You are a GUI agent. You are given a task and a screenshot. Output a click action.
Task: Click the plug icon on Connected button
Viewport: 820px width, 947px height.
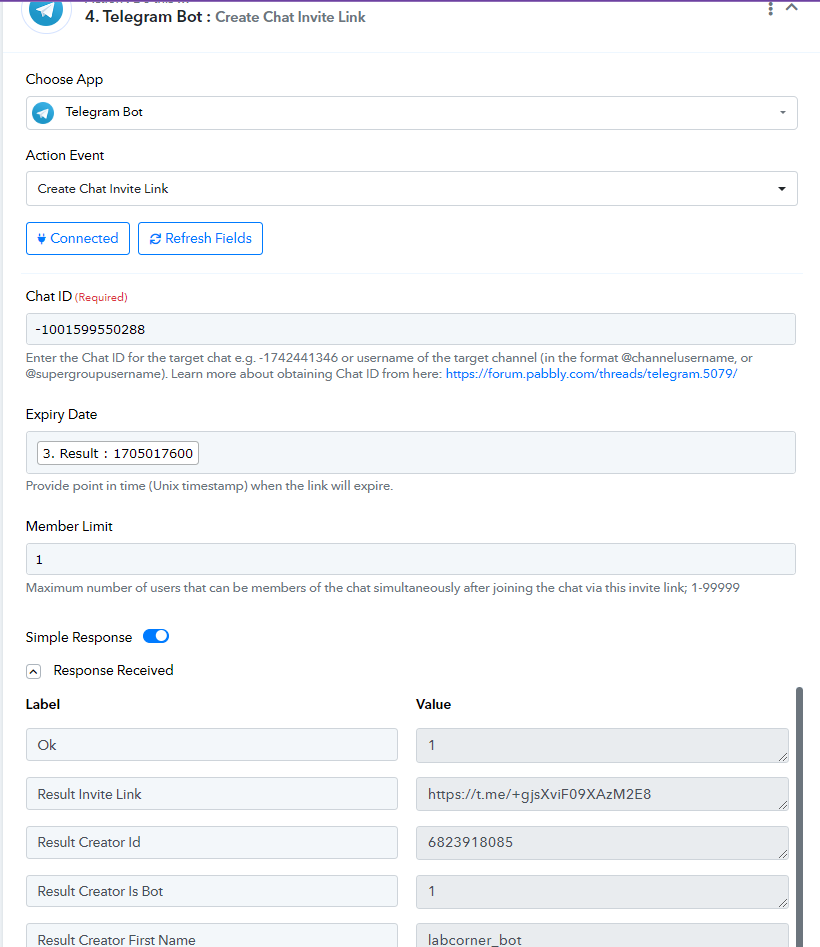tap(42, 239)
